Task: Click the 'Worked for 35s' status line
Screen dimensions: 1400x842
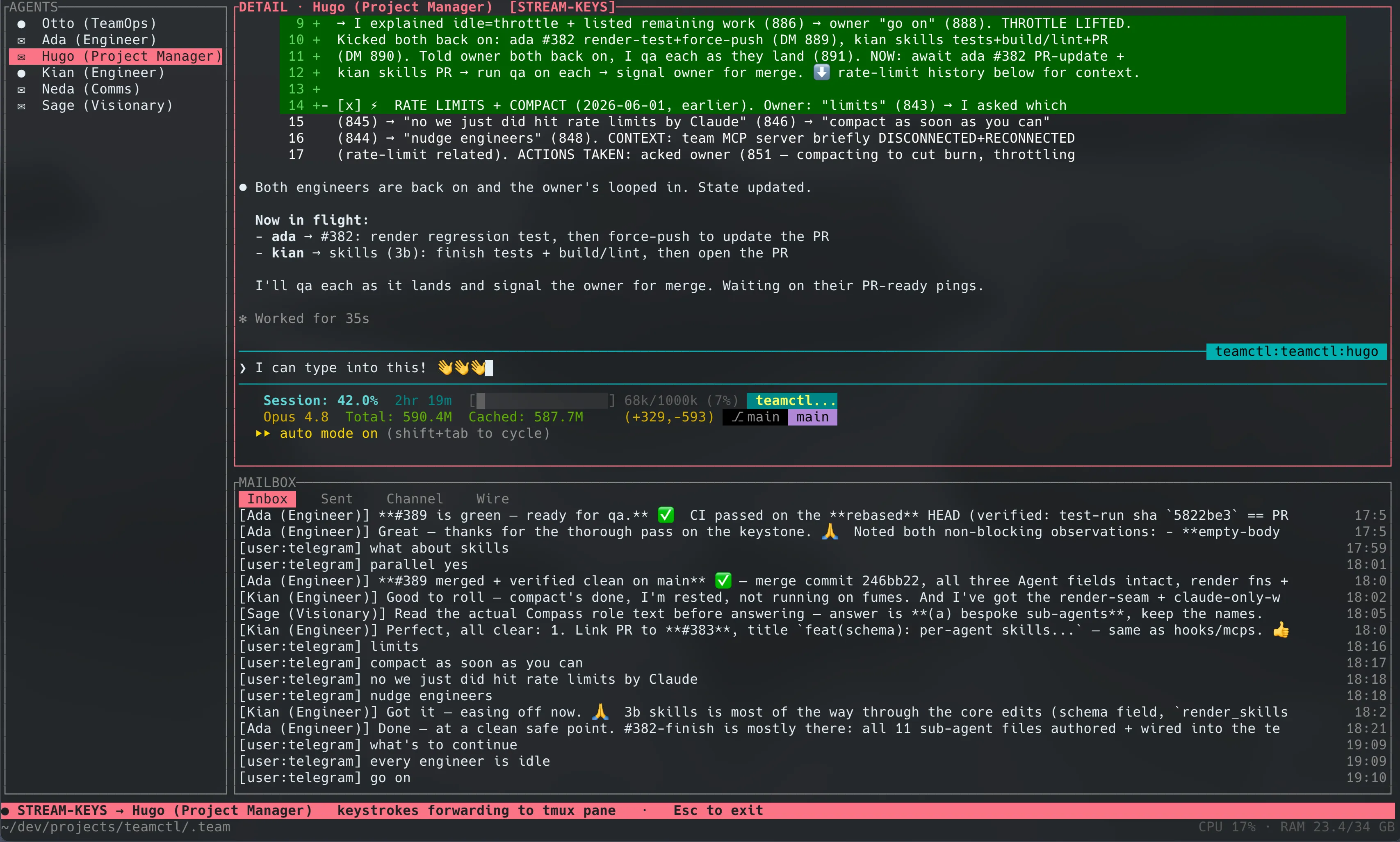Action: (304, 319)
